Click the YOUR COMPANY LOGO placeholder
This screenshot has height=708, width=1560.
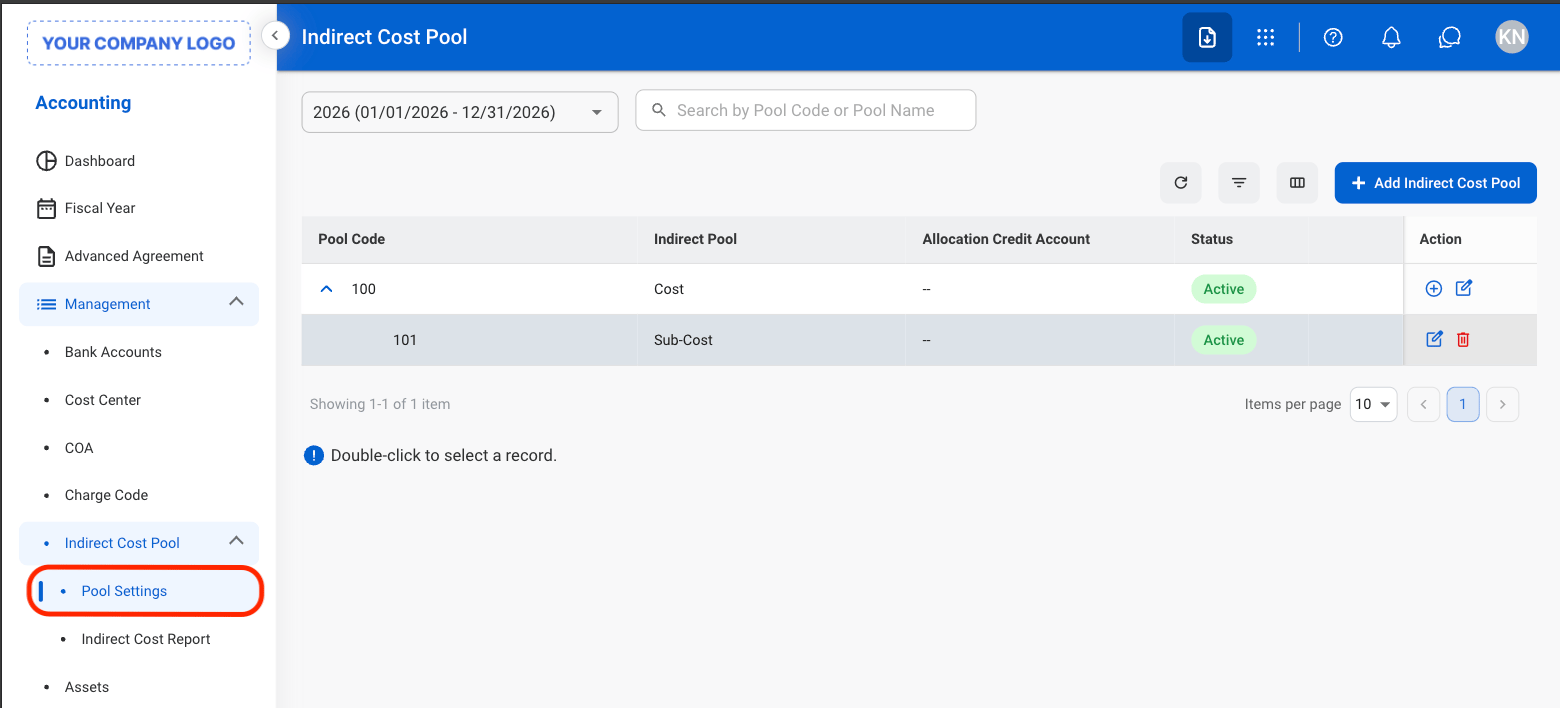tap(139, 43)
